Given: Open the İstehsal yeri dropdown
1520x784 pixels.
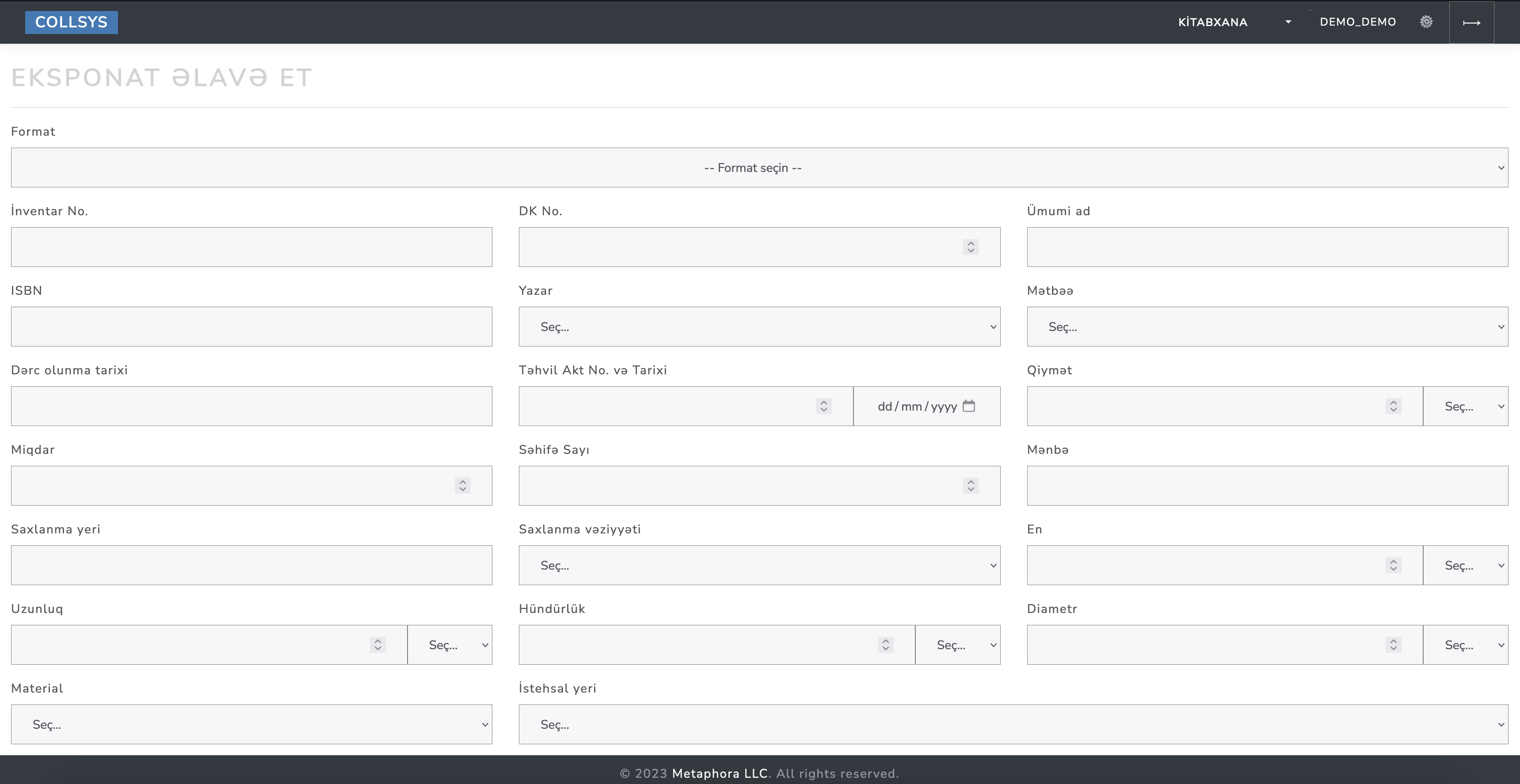Looking at the screenshot, I should click(x=1013, y=724).
